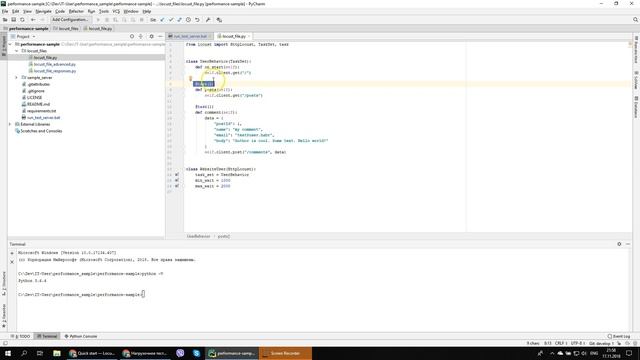Open the Refactor menu
This screenshot has height=360, width=640.
[76, 11]
